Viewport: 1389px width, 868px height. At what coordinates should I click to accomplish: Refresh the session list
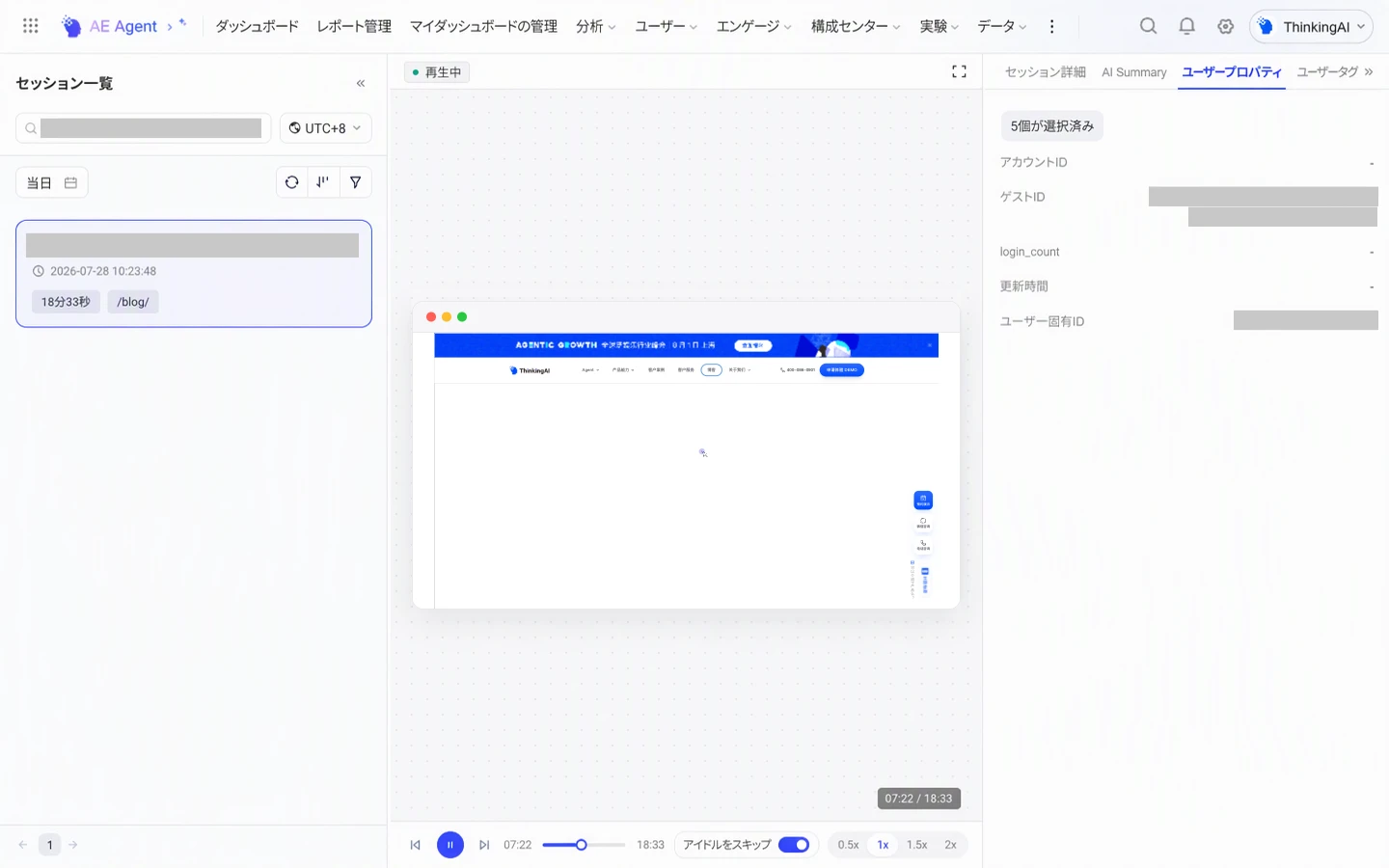292,182
